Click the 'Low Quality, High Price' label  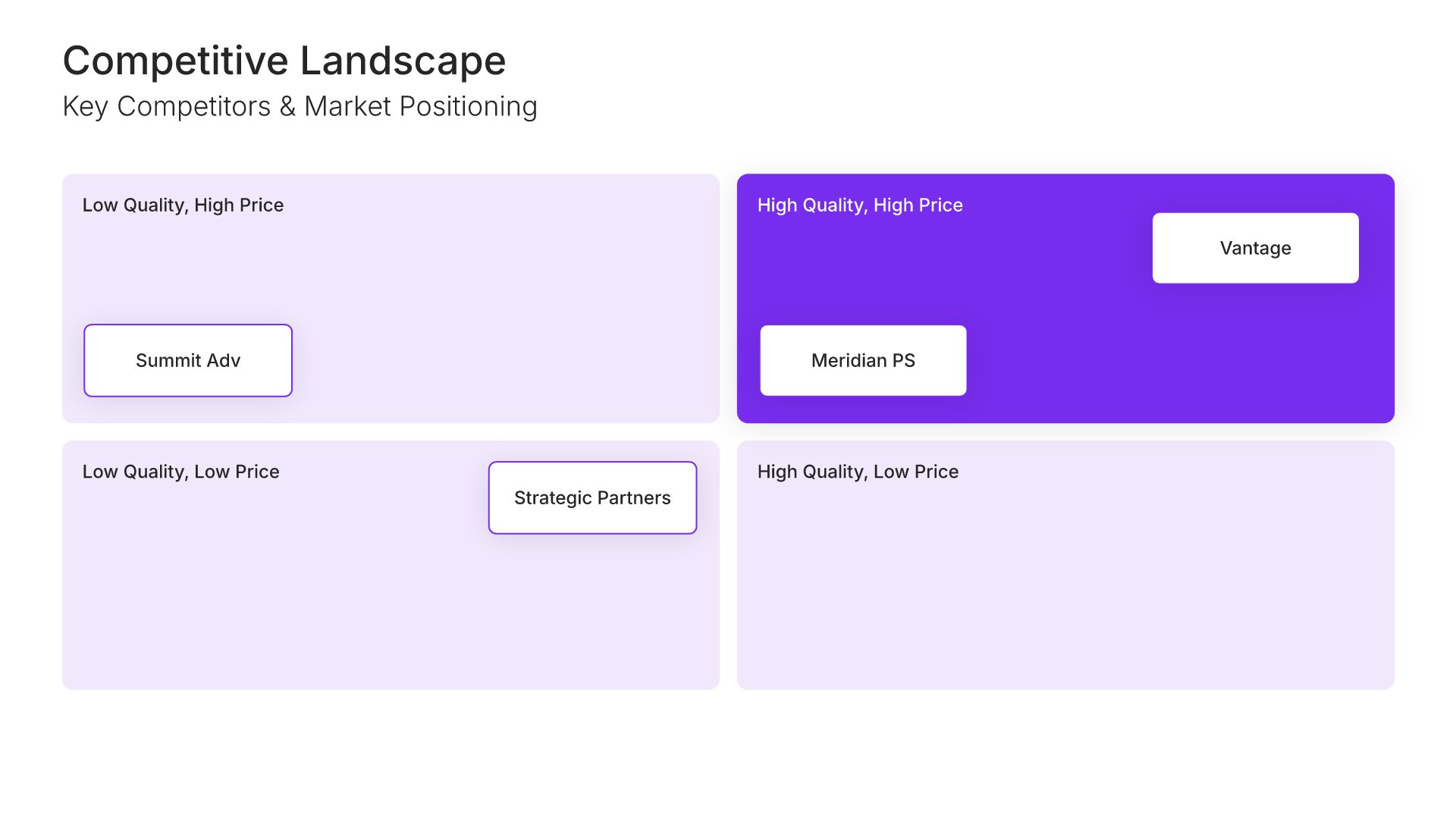pos(183,206)
